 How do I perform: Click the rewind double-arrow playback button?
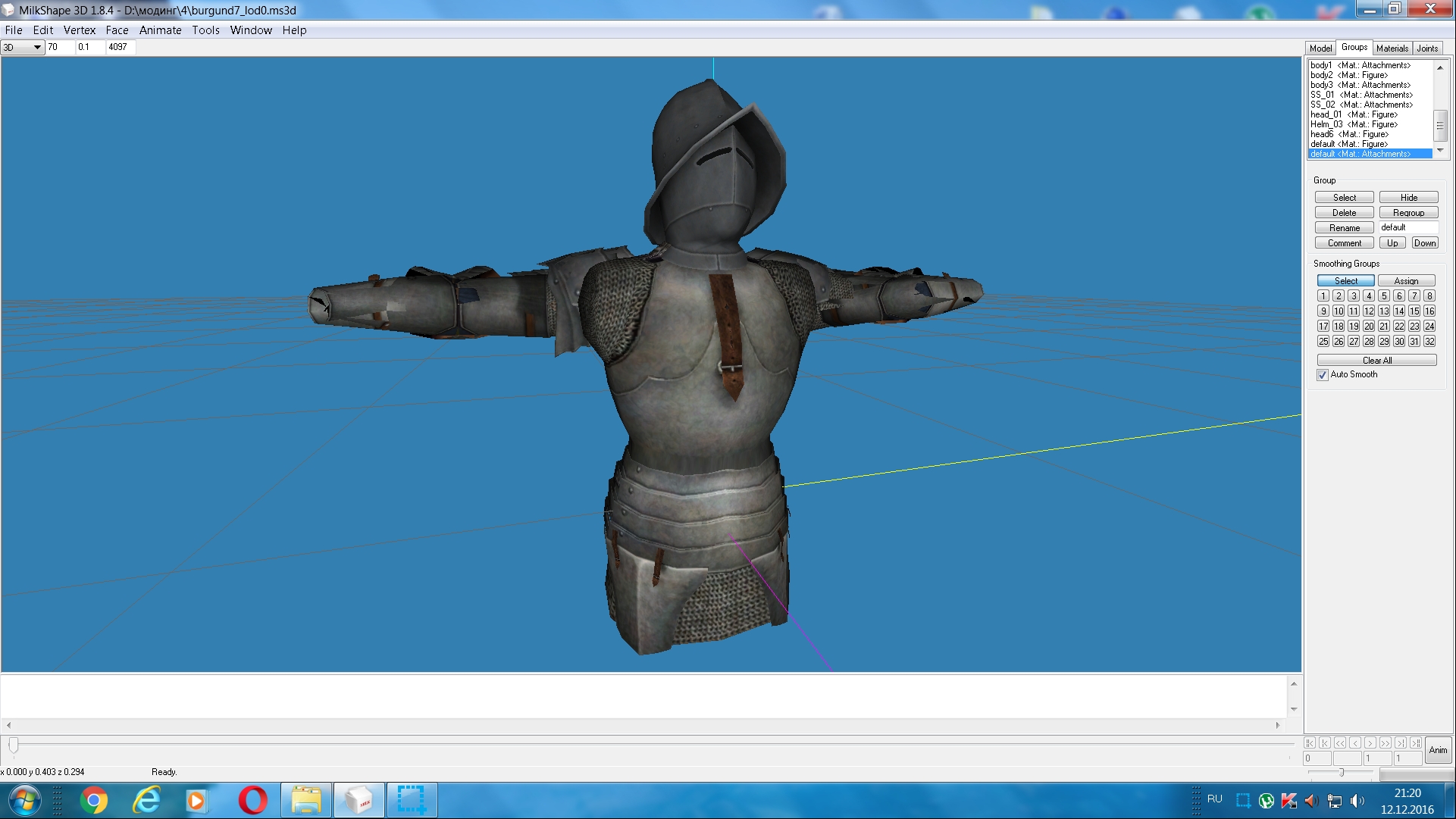click(x=1340, y=743)
